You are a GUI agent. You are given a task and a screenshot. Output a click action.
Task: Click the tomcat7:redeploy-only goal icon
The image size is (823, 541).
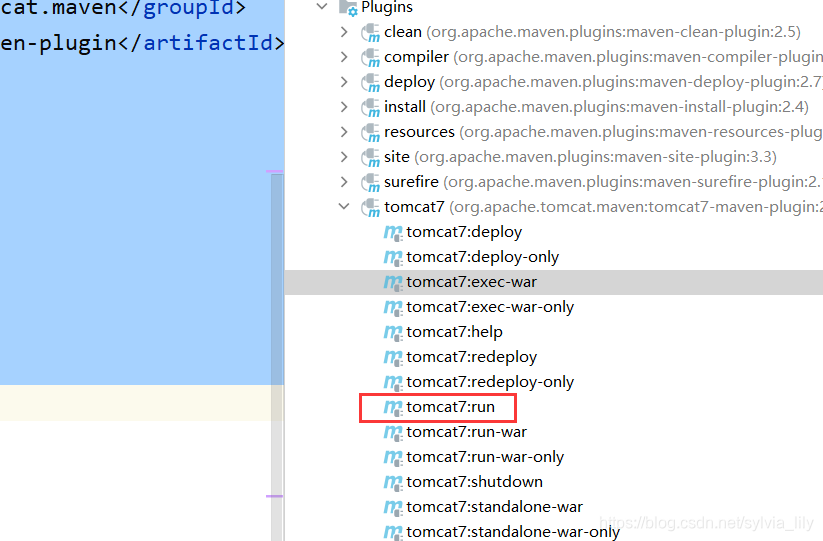[x=393, y=383]
